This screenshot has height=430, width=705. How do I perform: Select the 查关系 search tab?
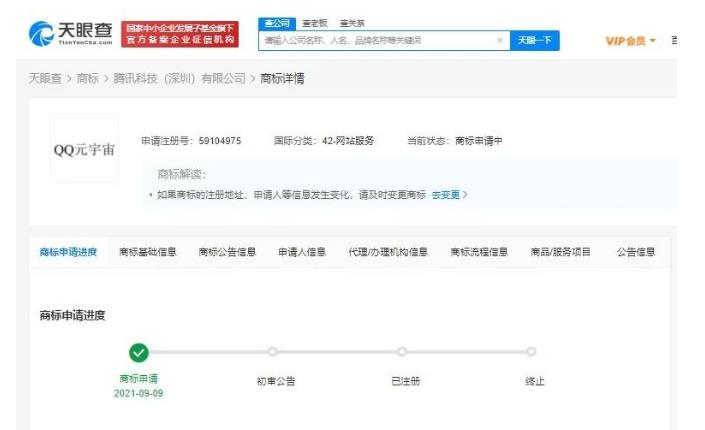[x=352, y=23]
